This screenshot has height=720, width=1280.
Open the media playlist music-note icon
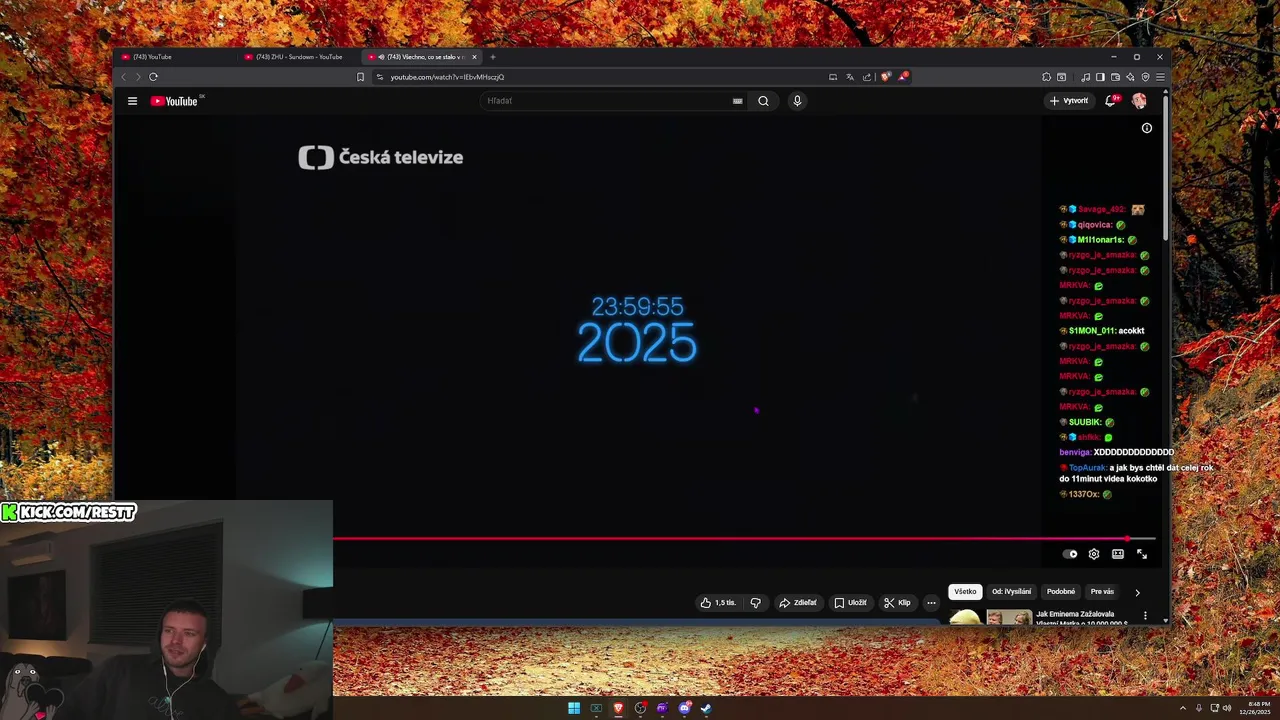tap(1086, 77)
